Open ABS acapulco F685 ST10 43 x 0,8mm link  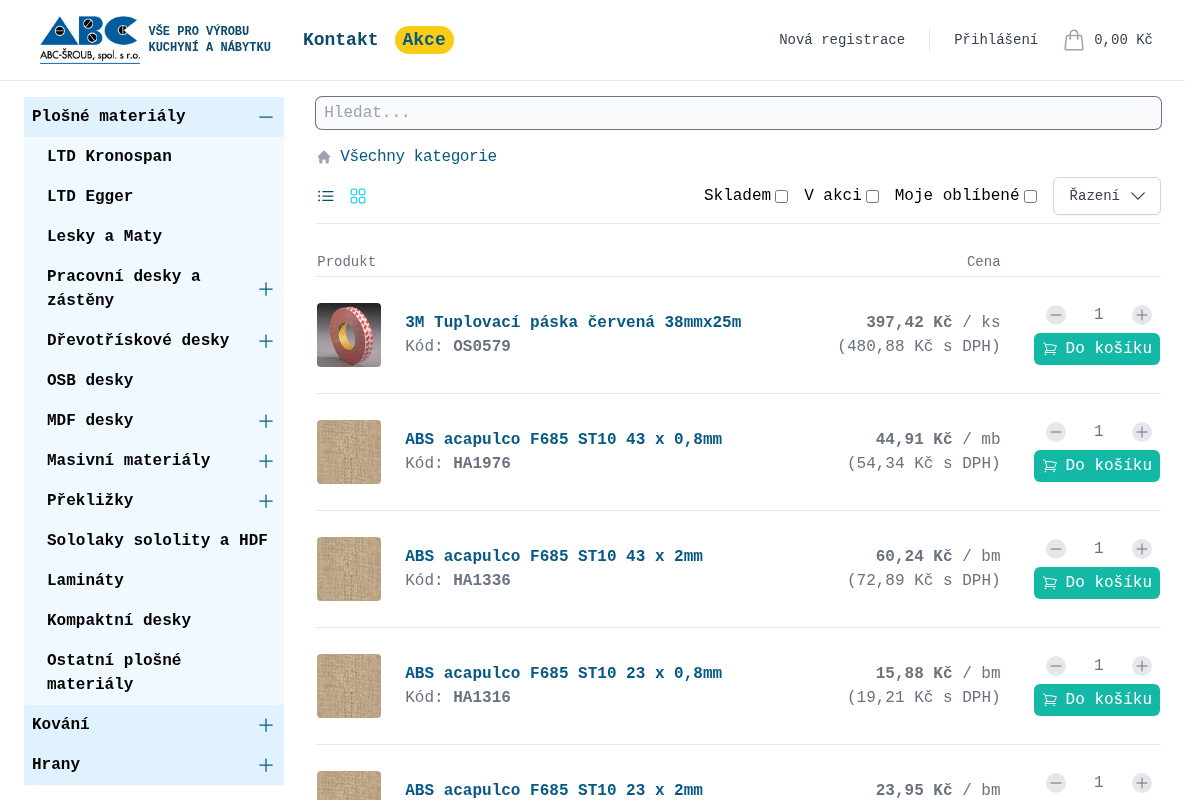(x=563, y=440)
